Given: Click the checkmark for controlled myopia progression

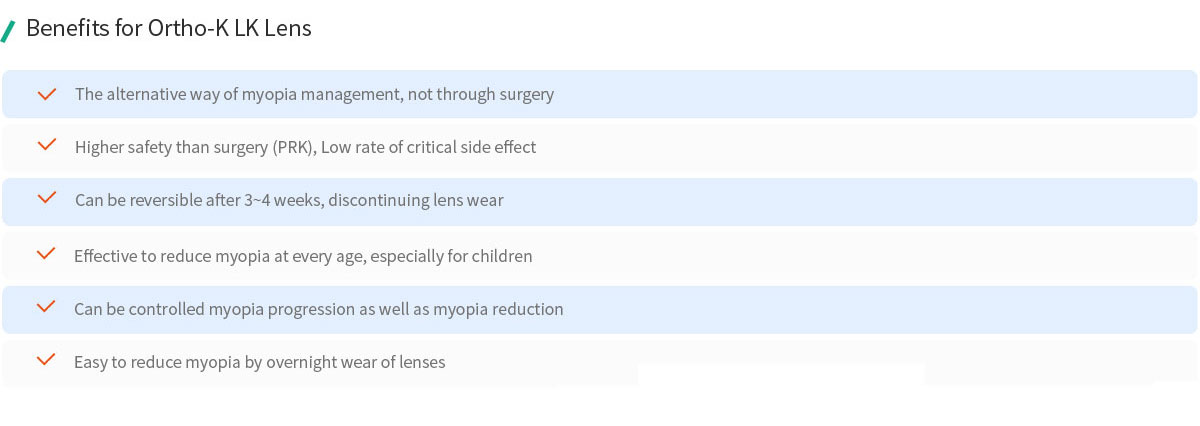Looking at the screenshot, I should 46,308.
